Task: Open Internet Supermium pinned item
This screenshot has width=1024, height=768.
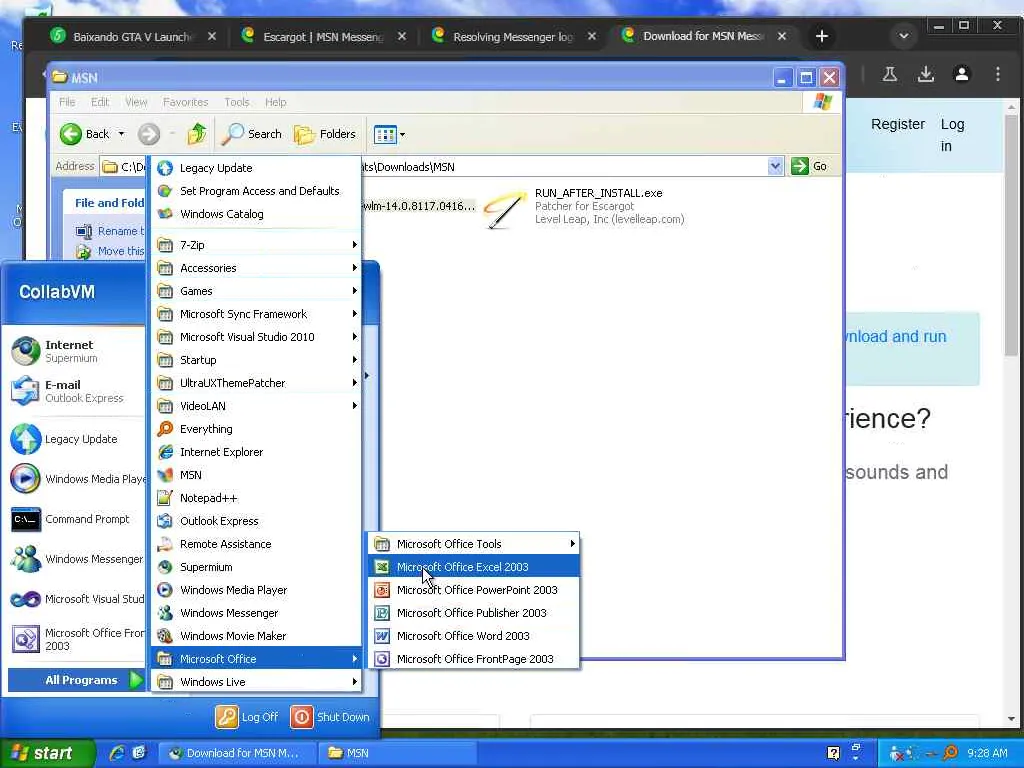Action: click(x=76, y=351)
